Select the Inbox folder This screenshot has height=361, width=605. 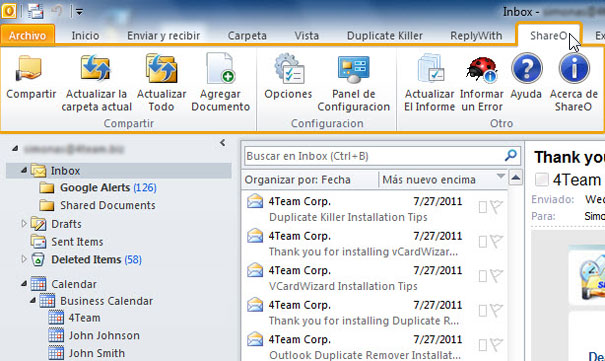click(x=119, y=170)
